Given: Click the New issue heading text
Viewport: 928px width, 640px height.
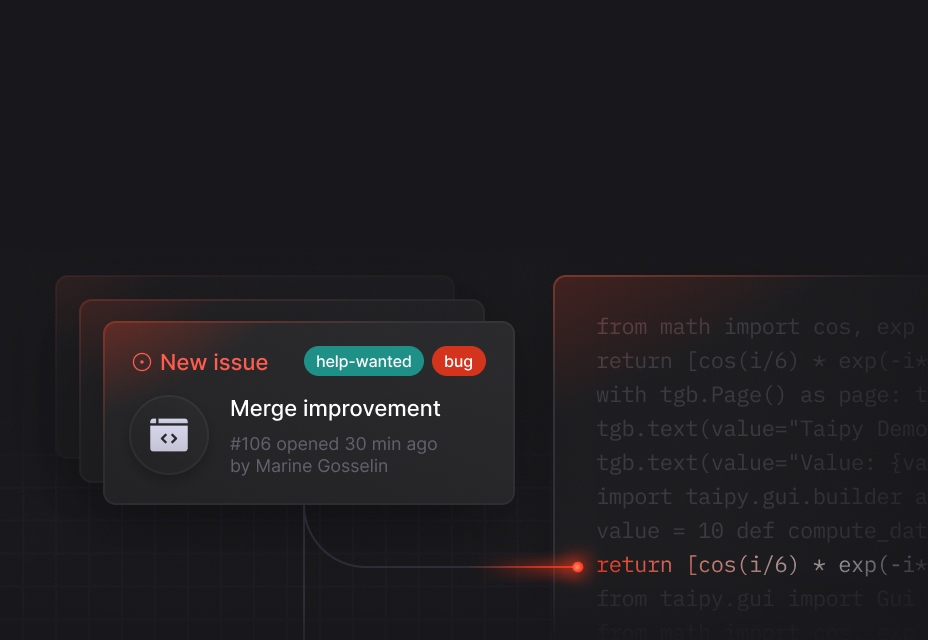Looking at the screenshot, I should pos(214,362).
